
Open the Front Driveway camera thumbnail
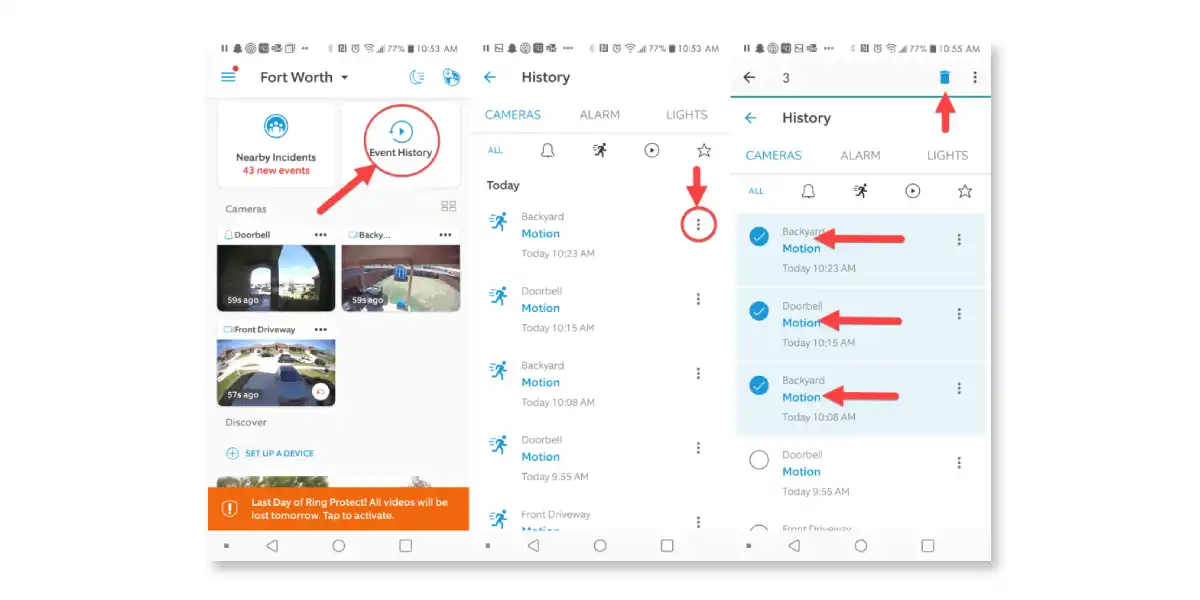276,372
